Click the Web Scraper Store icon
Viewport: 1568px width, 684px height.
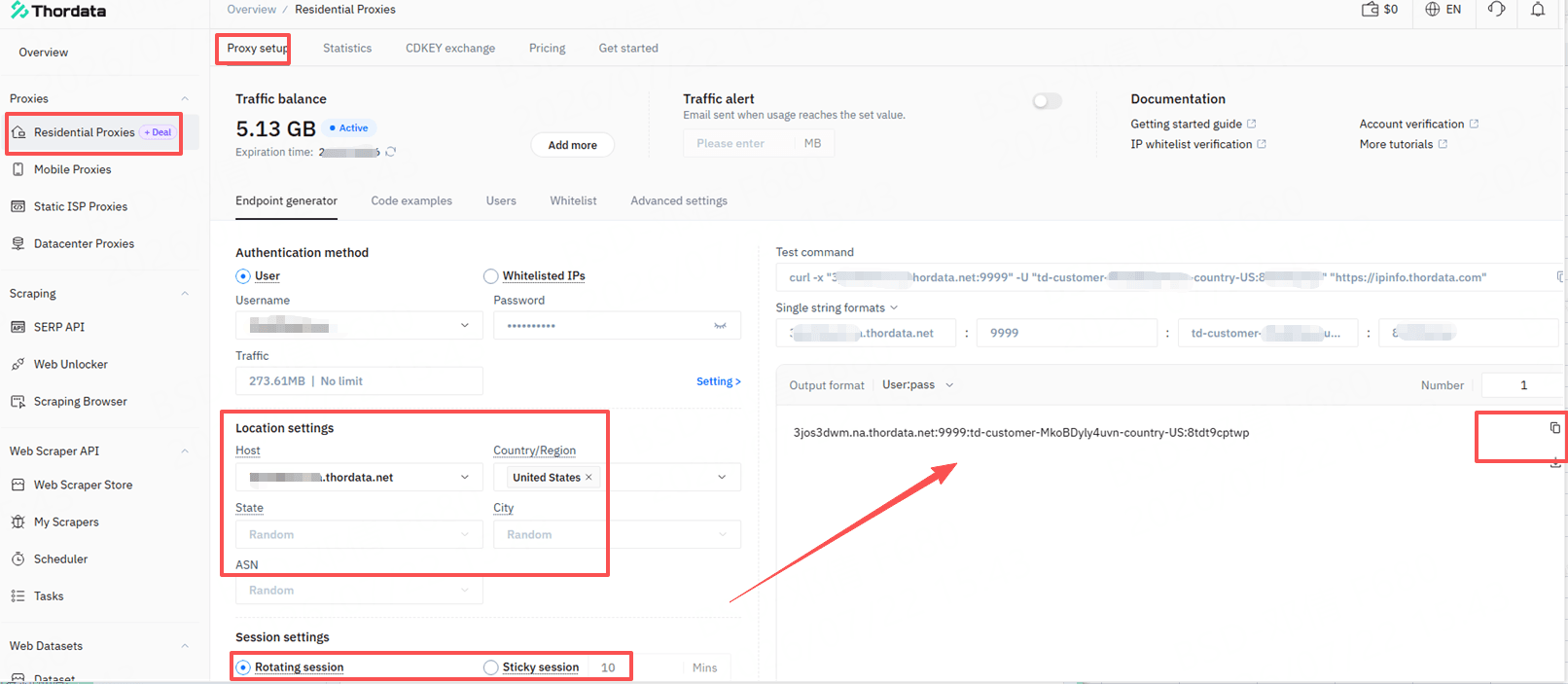[18, 485]
